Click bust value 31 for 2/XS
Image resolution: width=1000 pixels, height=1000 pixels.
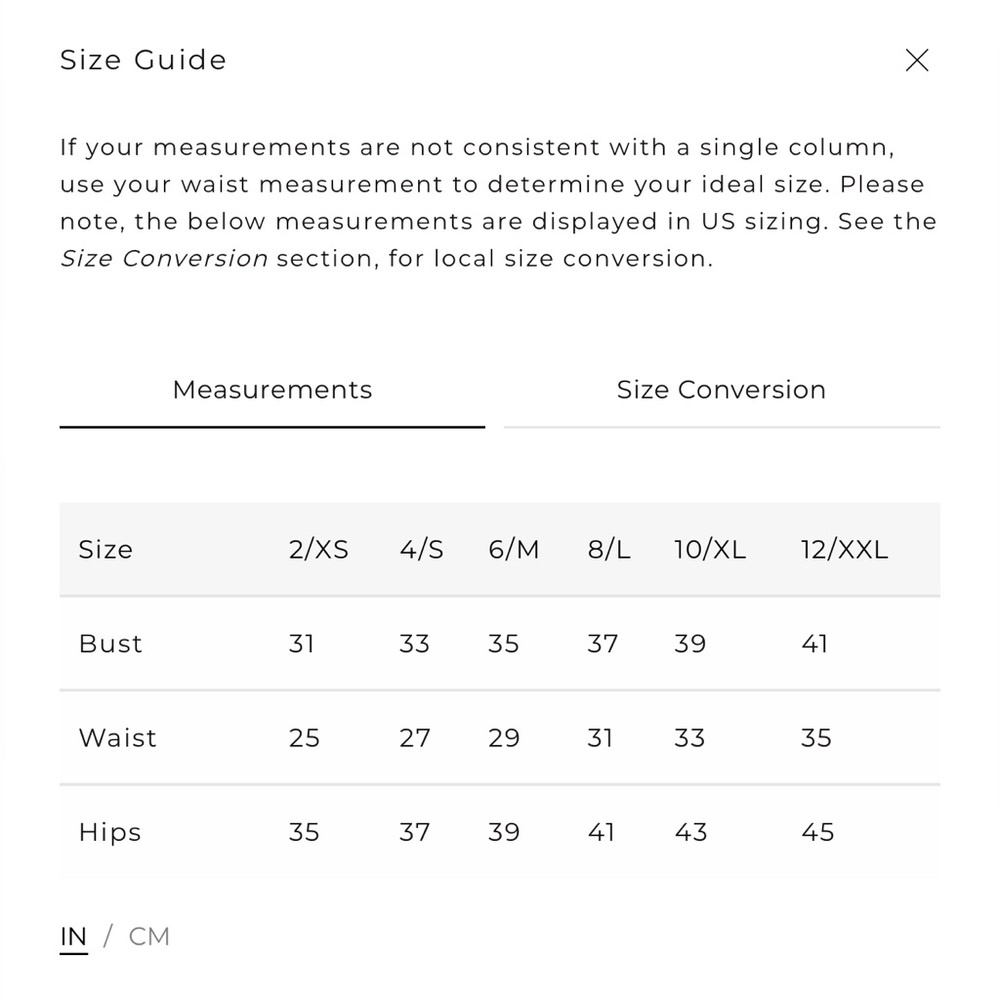tap(301, 643)
